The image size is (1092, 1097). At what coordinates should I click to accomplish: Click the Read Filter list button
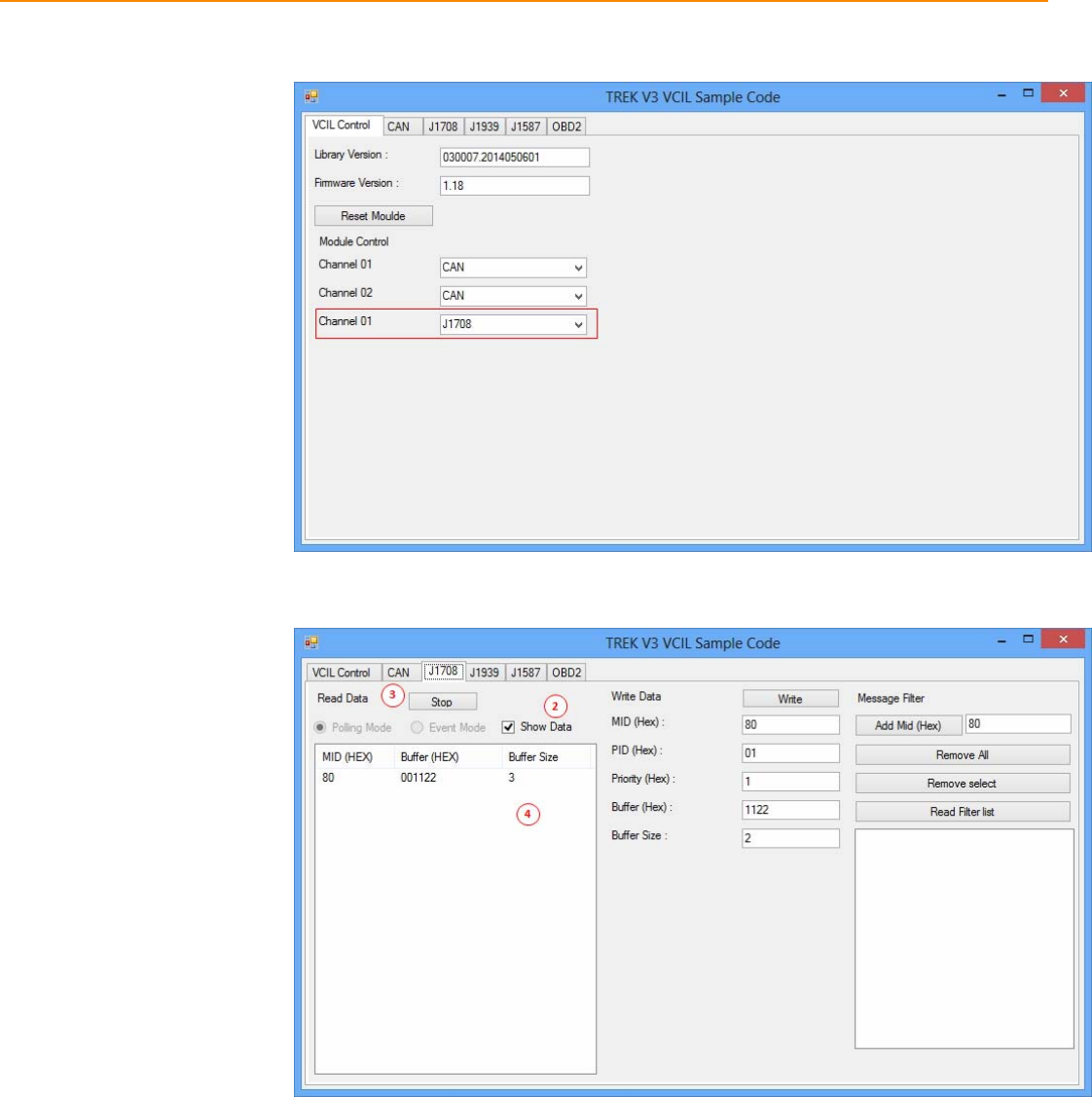click(963, 812)
